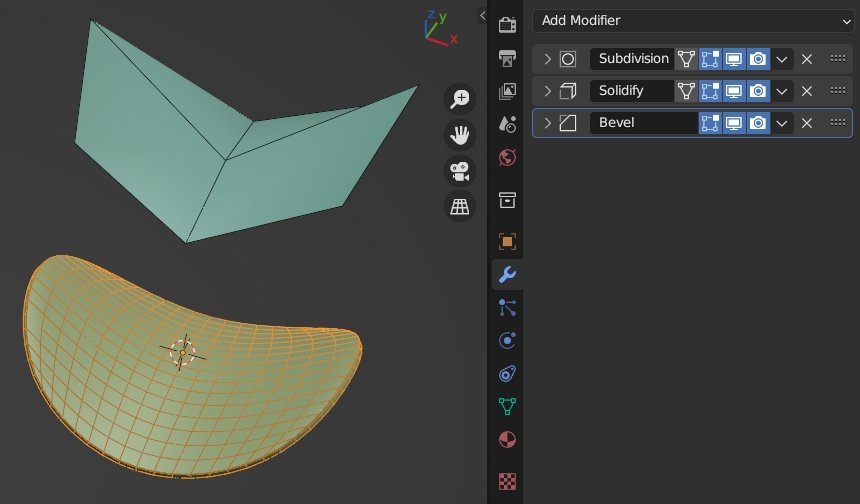
Task: Remove the Bevel modifier
Action: click(807, 123)
